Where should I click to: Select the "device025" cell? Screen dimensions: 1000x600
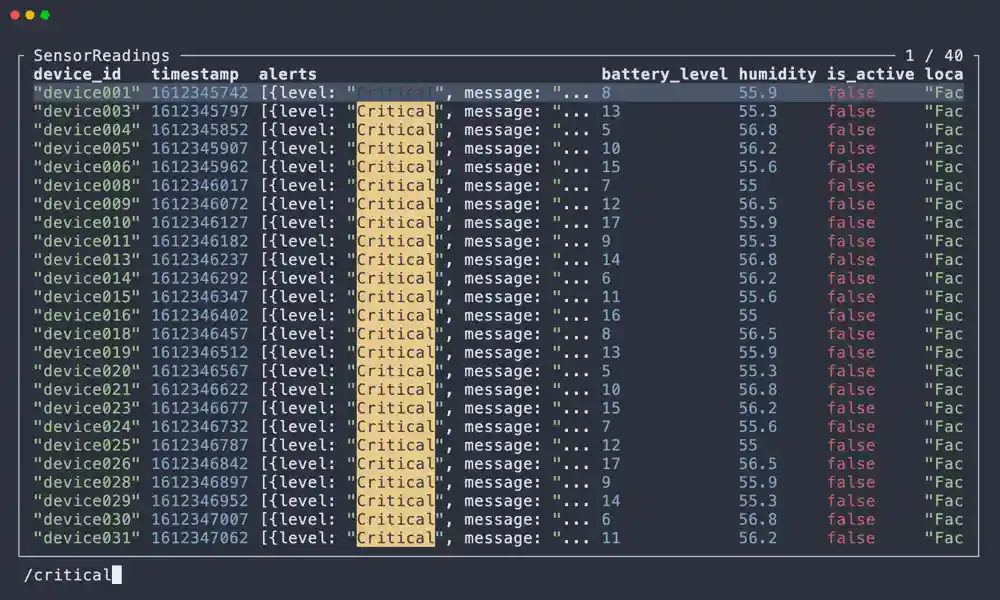coord(87,445)
